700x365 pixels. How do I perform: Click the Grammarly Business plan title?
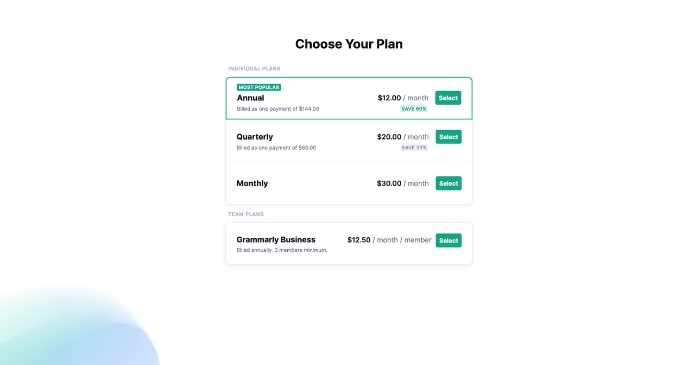coord(276,240)
